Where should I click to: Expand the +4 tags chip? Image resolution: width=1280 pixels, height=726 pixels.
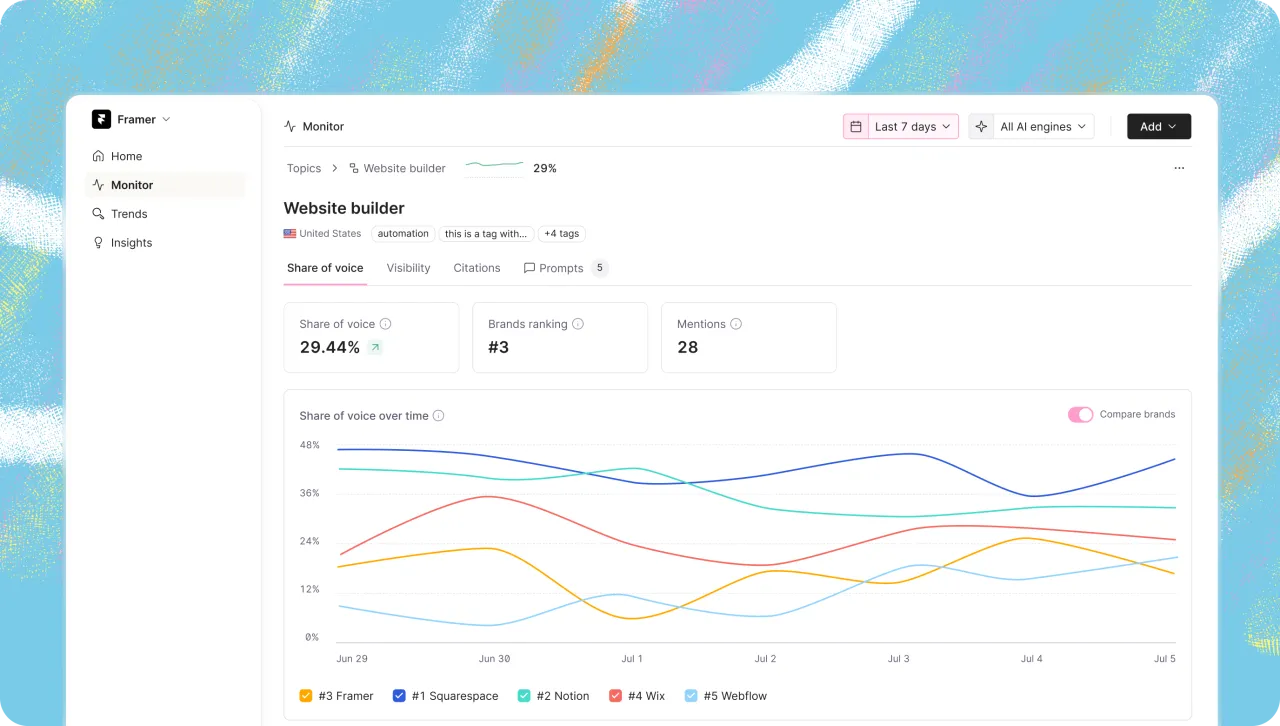pos(562,234)
